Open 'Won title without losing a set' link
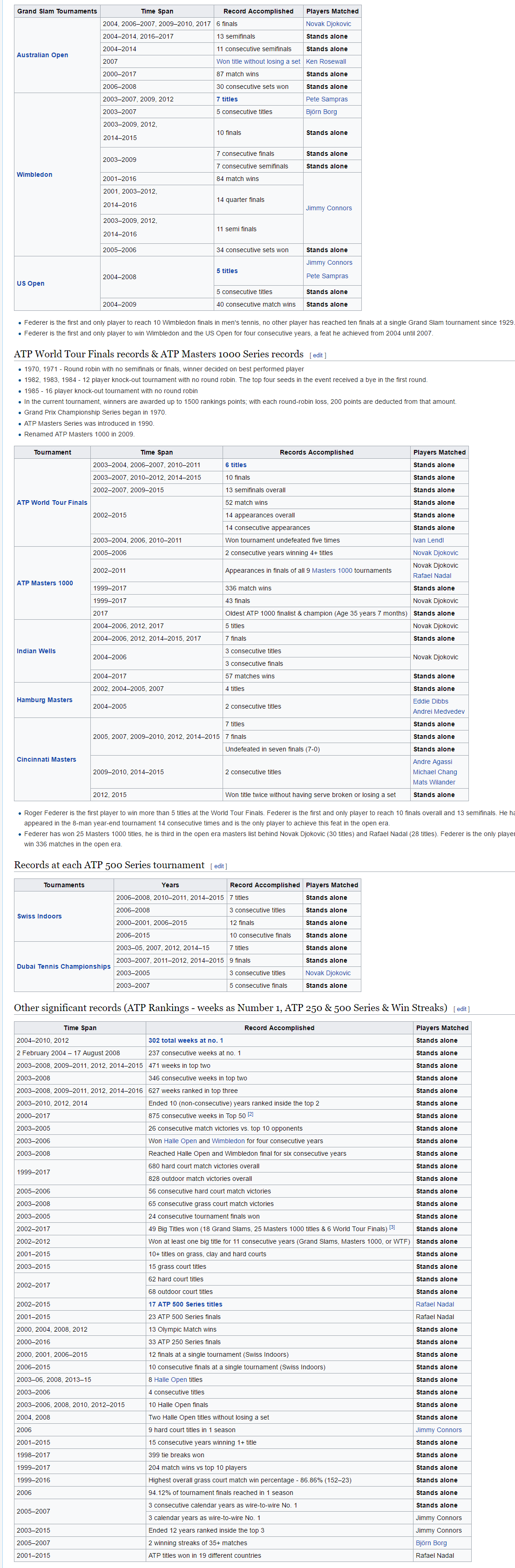 click(x=258, y=61)
